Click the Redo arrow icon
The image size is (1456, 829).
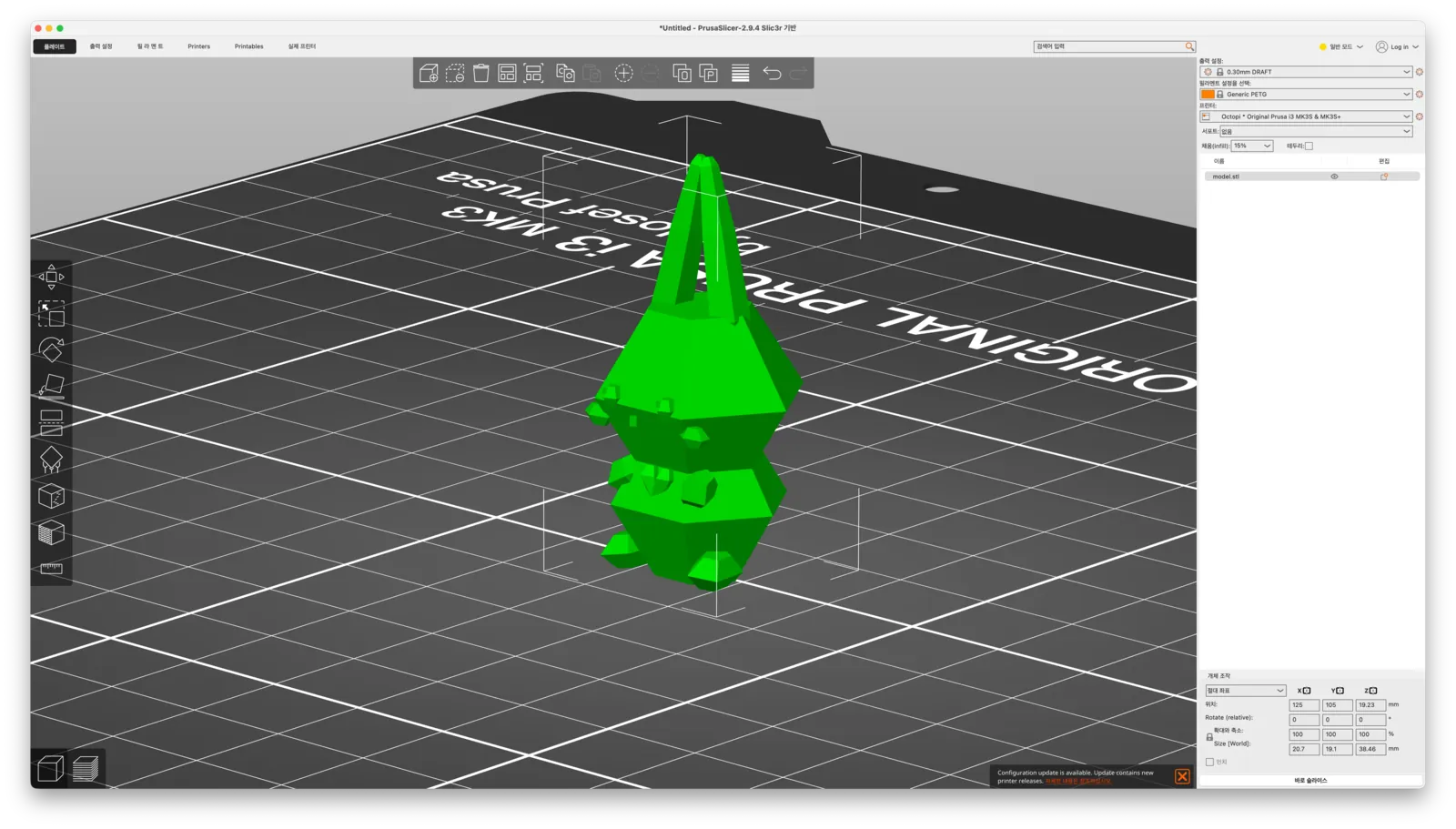coord(798,73)
